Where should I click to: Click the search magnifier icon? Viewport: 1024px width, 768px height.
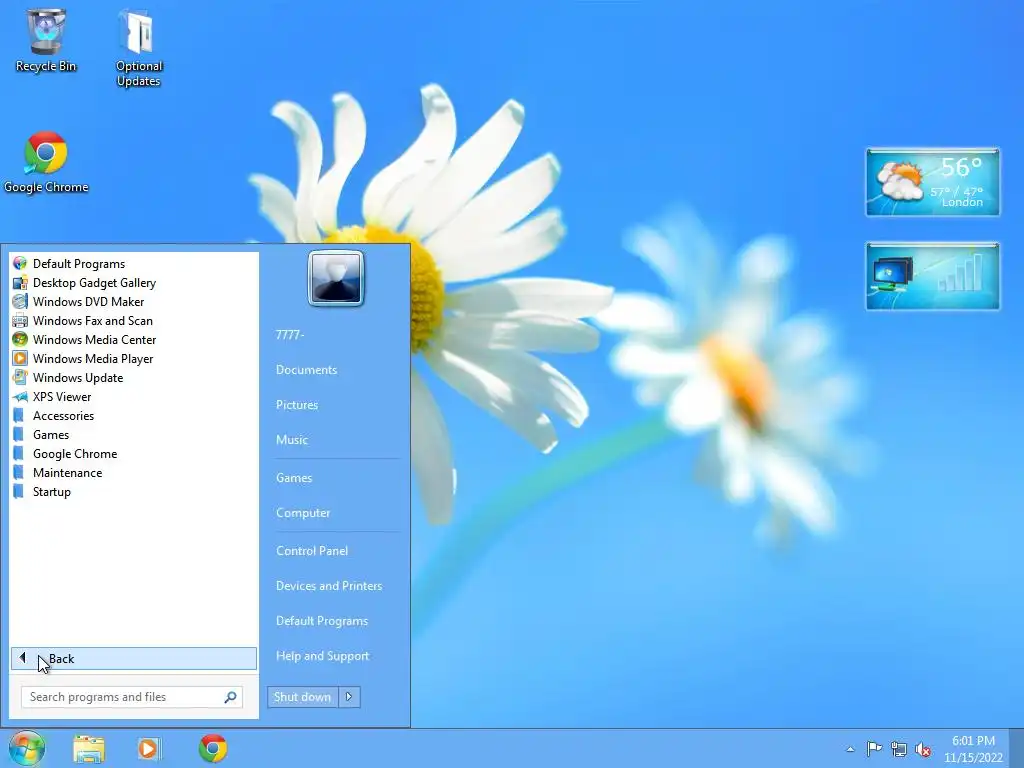click(231, 697)
